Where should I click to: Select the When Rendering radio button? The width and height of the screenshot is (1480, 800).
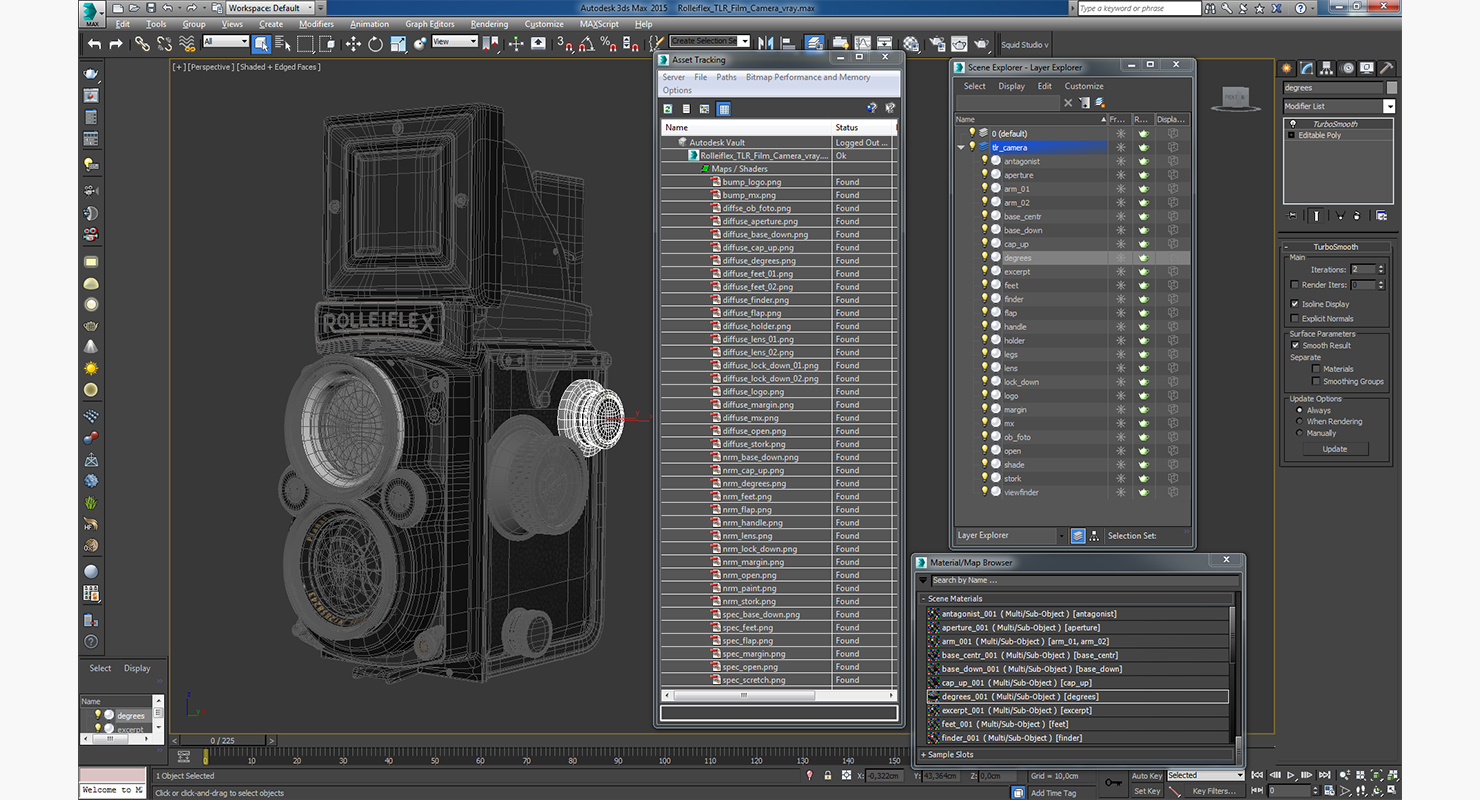tap(1300, 421)
